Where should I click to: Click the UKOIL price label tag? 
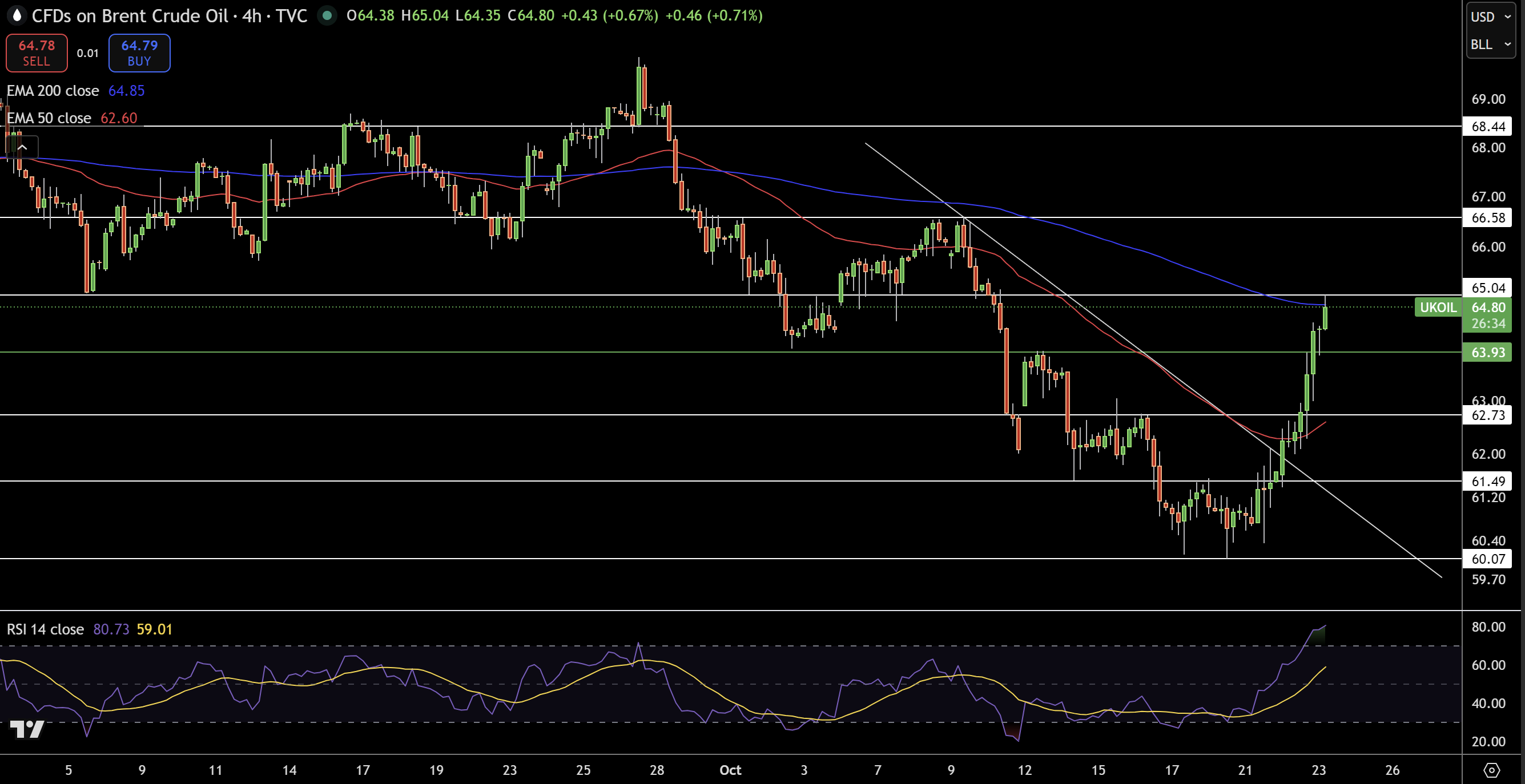[1438, 307]
